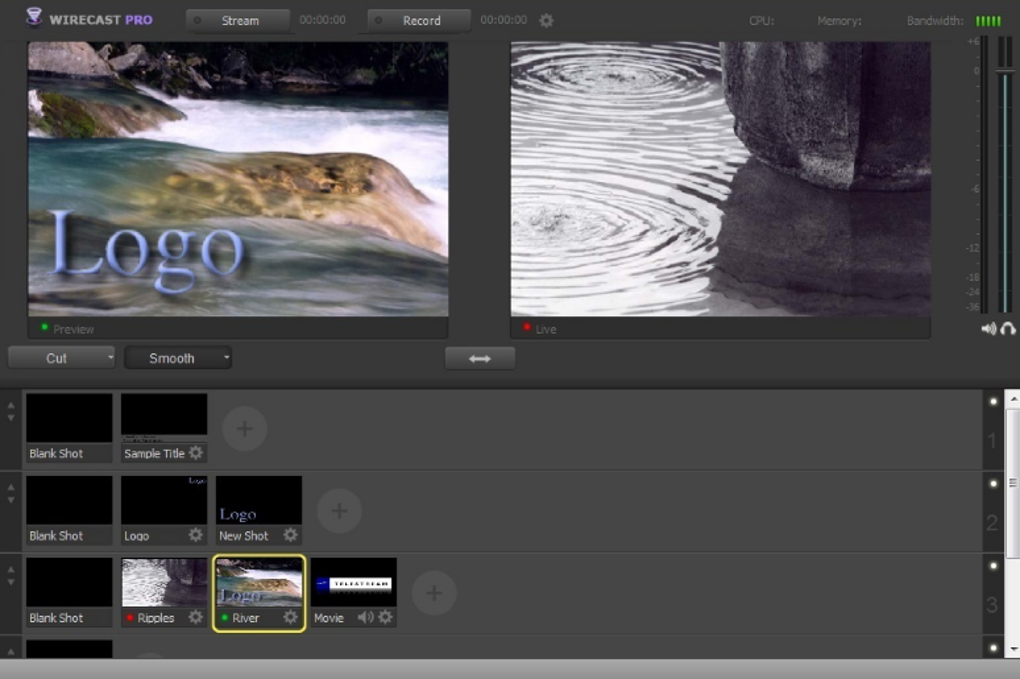Toggle layer 3 visibility dot
The height and width of the screenshot is (679, 1020).
993,566
